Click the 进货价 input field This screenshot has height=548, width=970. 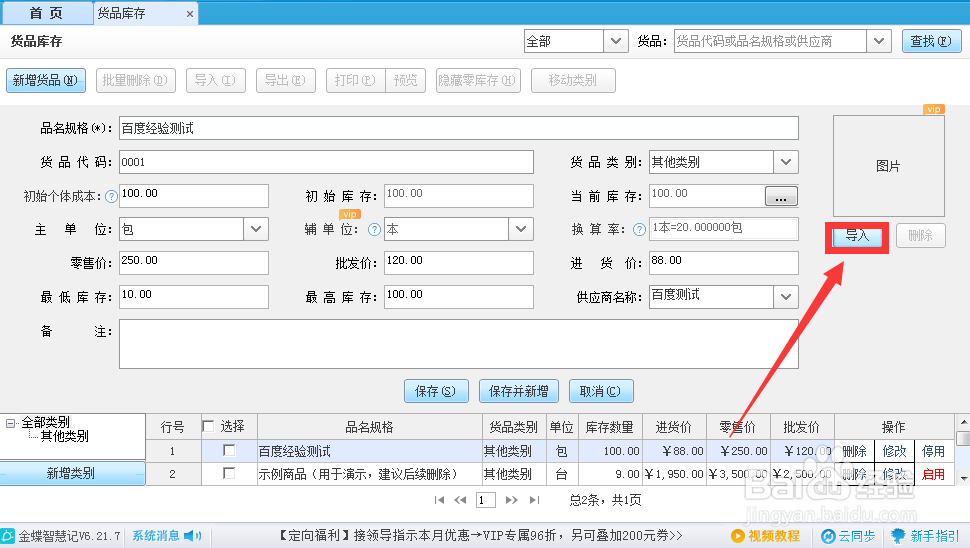coord(723,263)
